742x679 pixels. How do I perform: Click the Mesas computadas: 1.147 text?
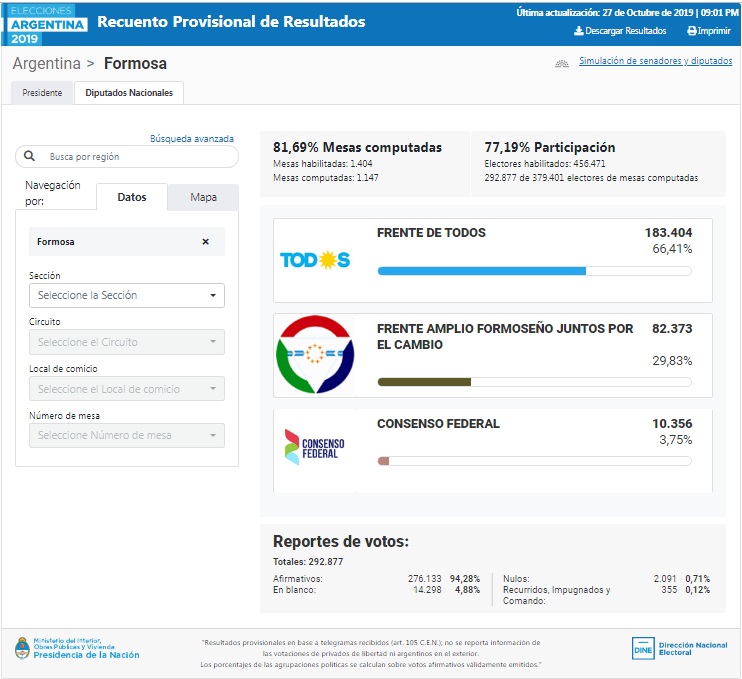(326, 178)
